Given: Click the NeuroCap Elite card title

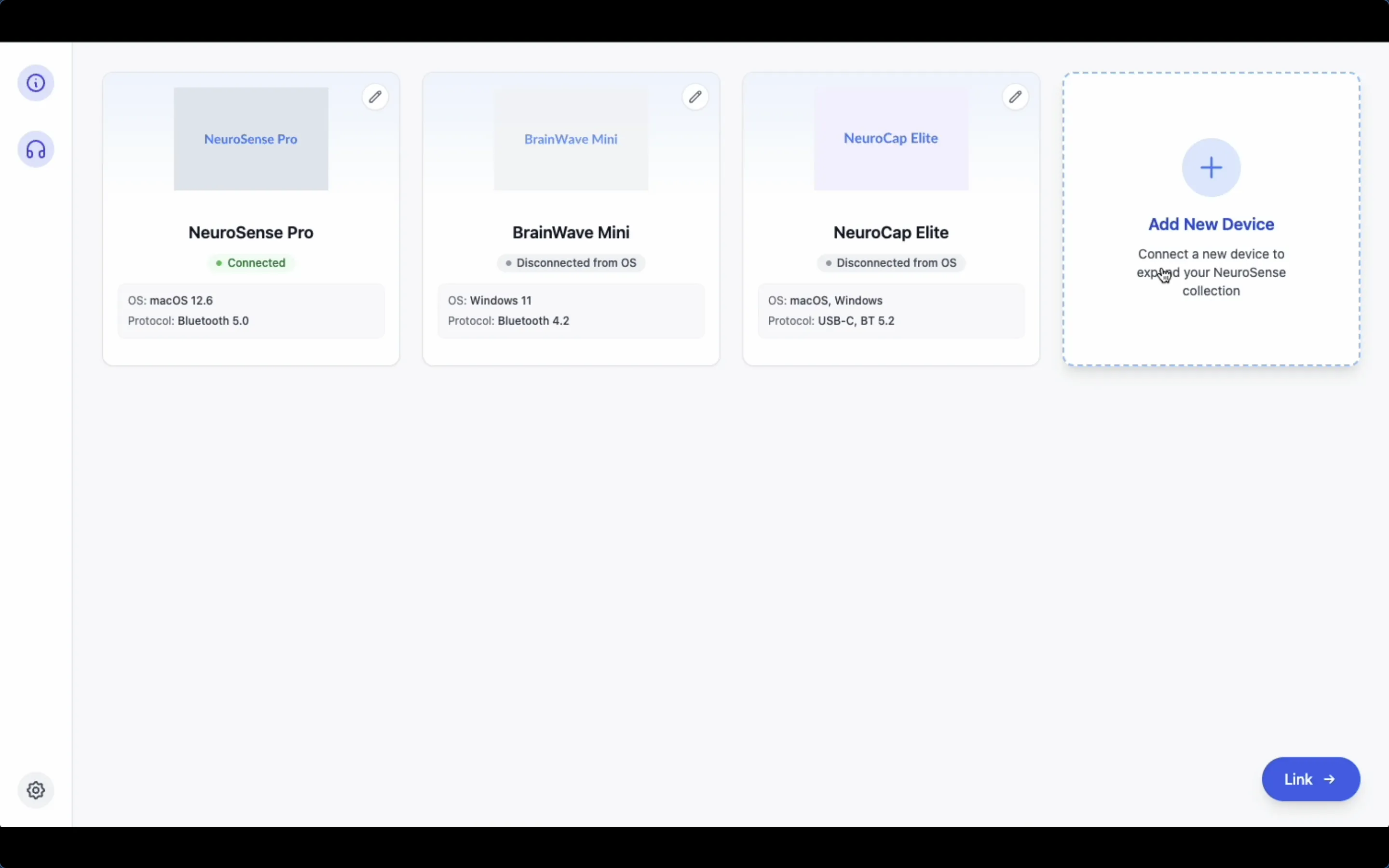Looking at the screenshot, I should [891, 232].
